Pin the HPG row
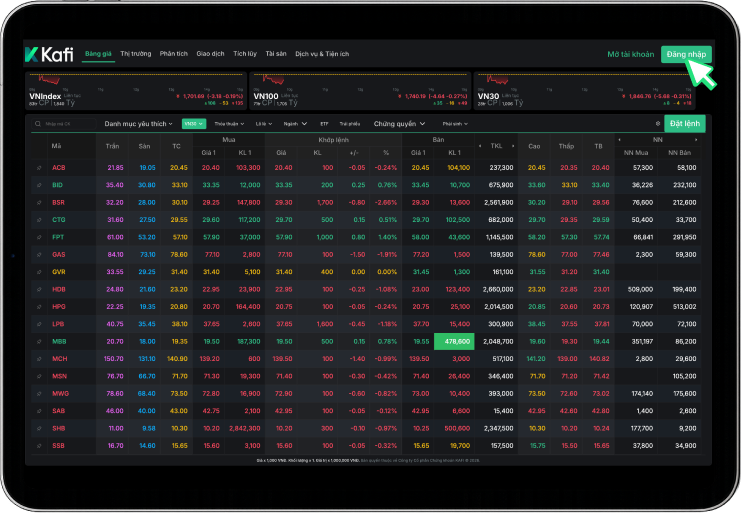The height and width of the screenshot is (514, 741). [x=39, y=307]
